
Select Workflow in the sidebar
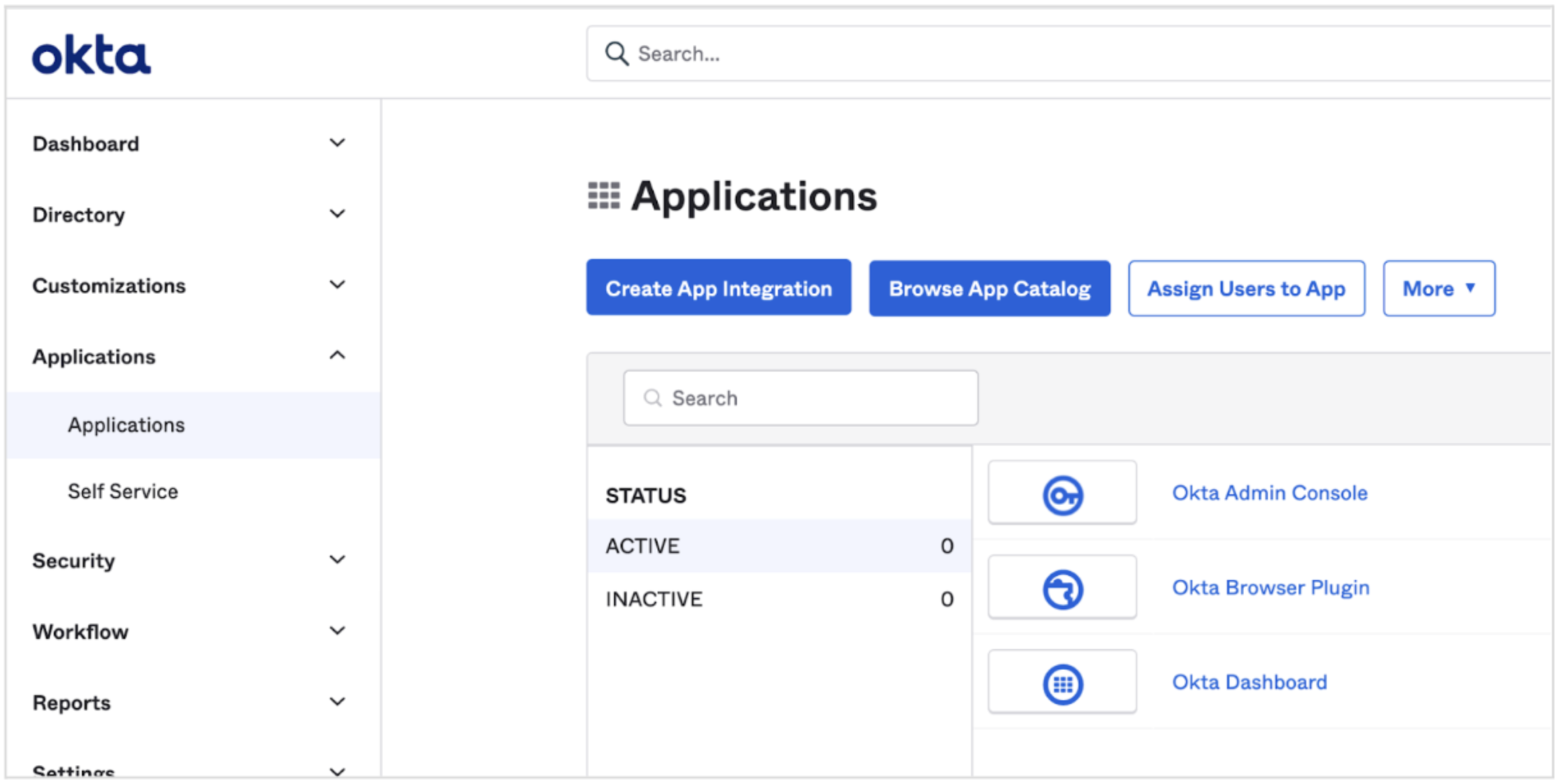click(81, 632)
